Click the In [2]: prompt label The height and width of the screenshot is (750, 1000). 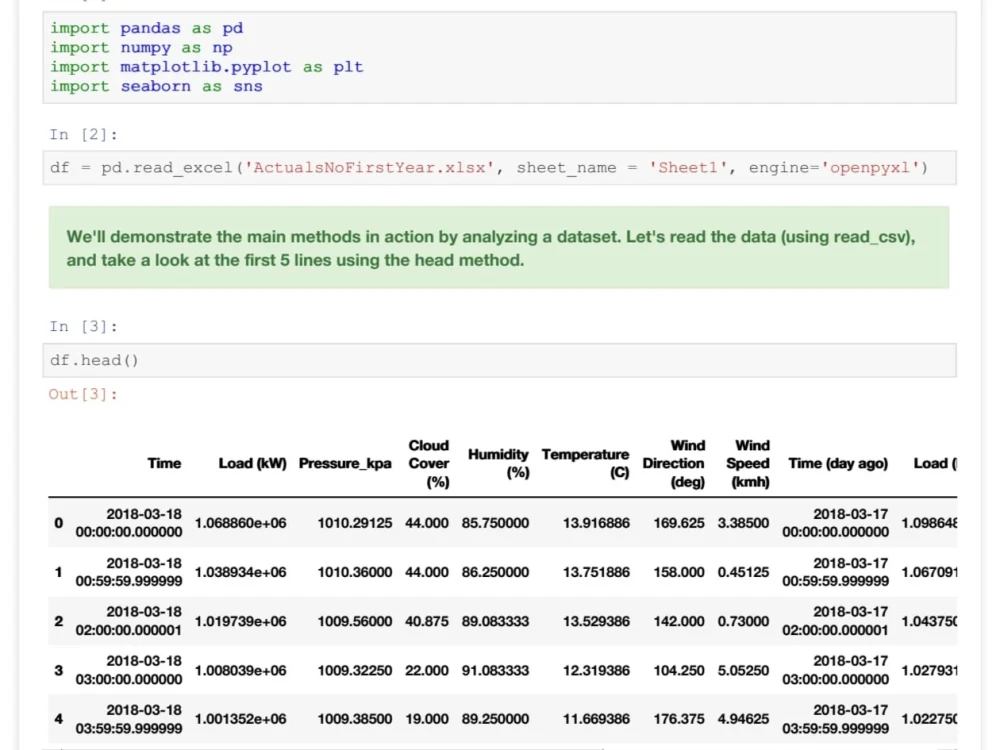(84, 135)
